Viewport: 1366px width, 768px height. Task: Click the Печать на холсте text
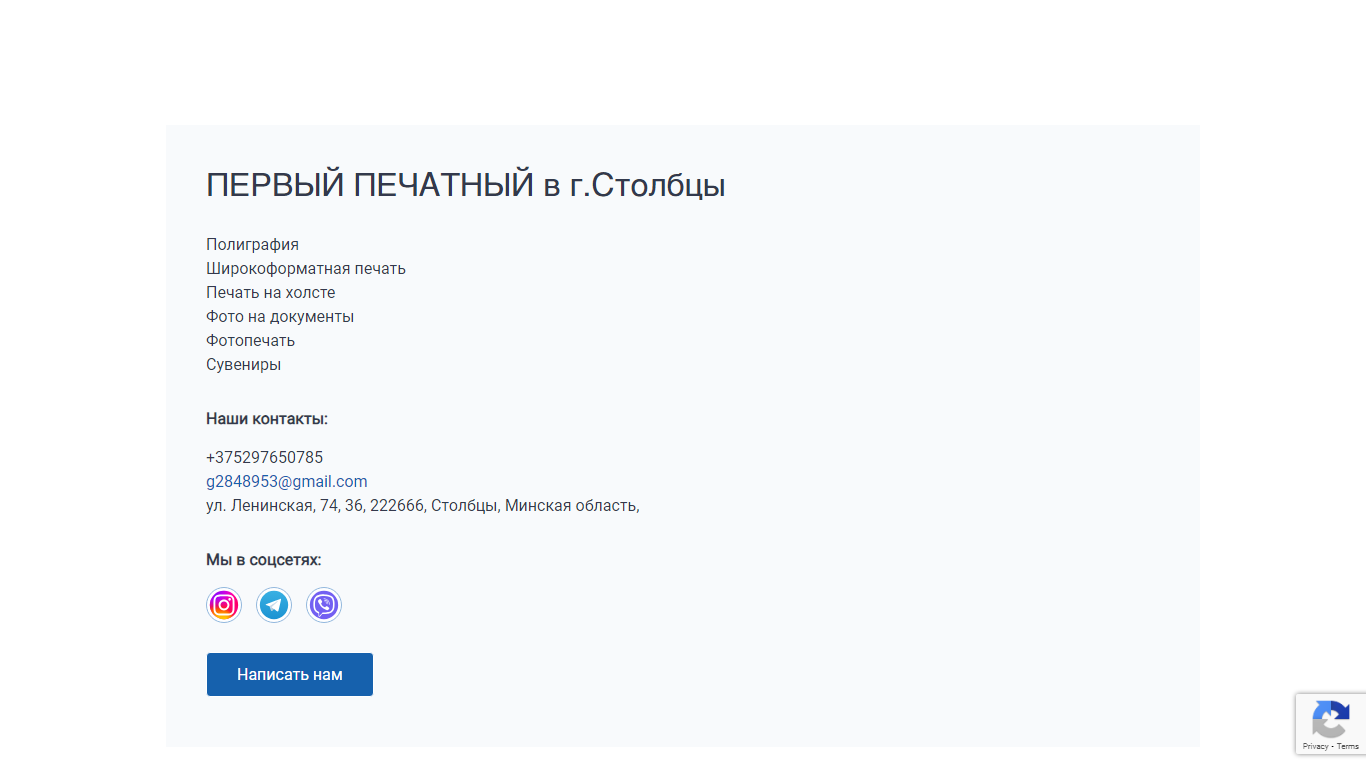(x=271, y=293)
